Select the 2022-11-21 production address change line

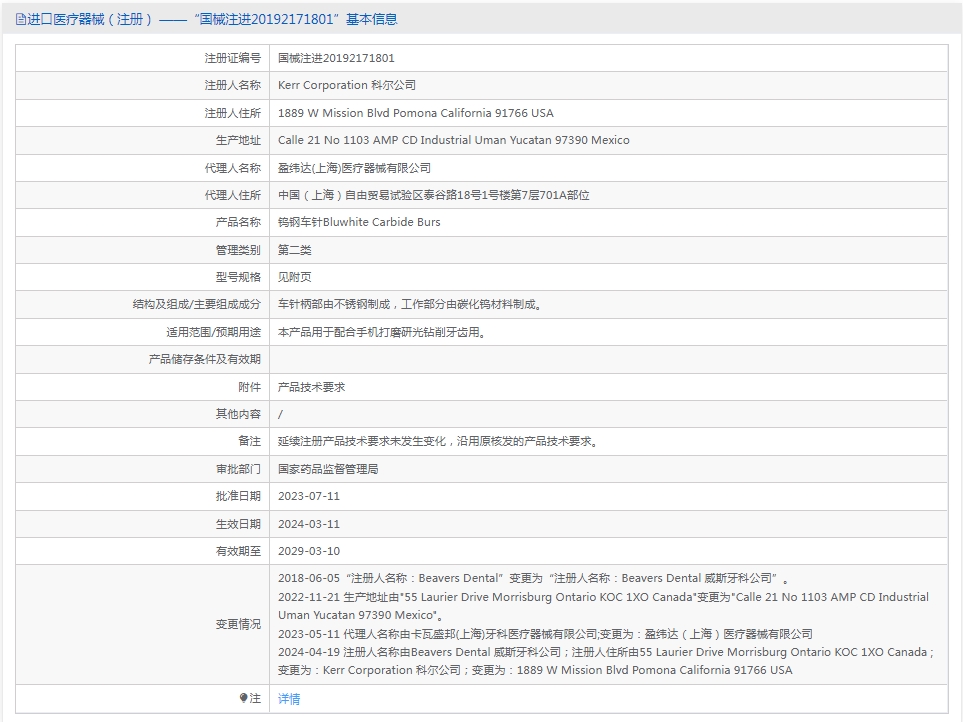603,606
